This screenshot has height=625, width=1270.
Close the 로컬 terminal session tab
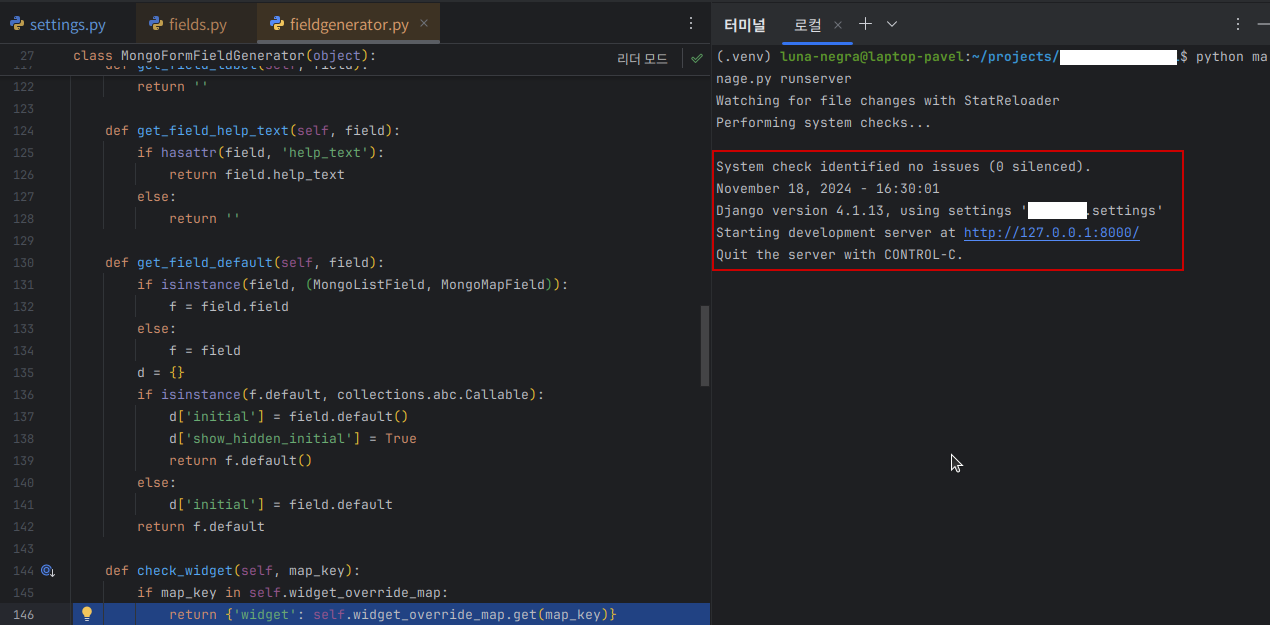pos(838,24)
